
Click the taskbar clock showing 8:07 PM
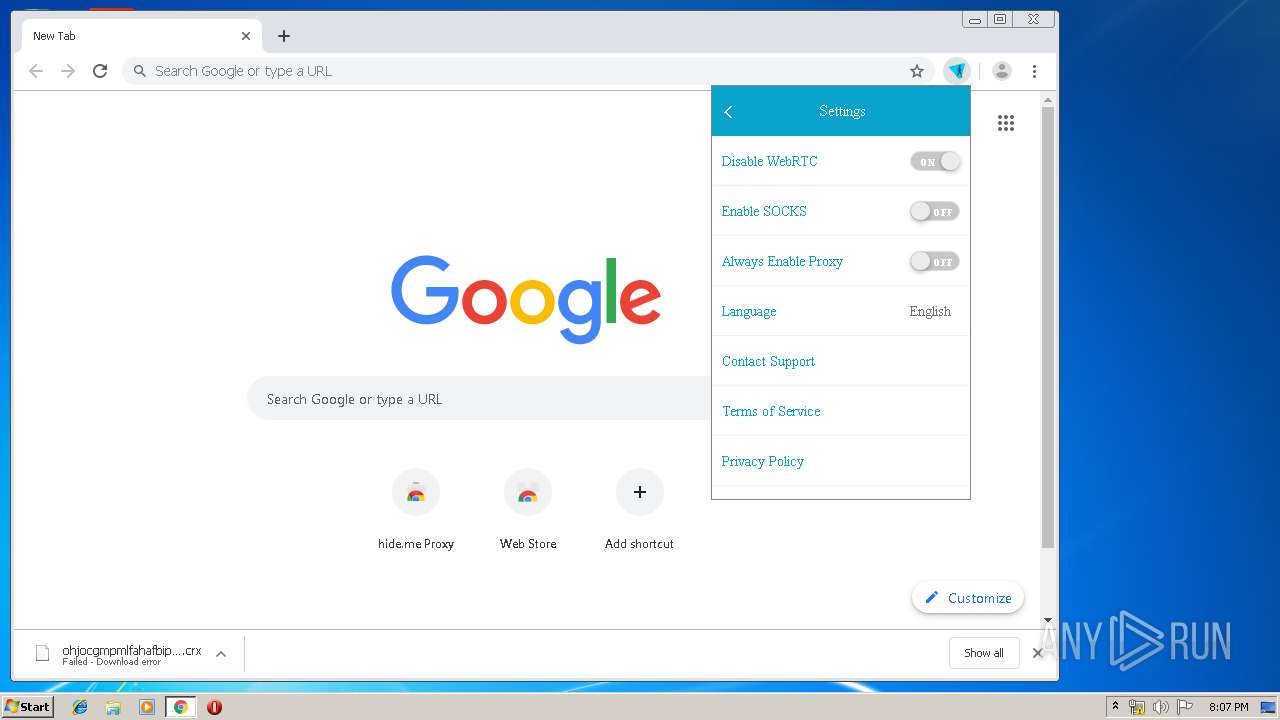click(x=1228, y=707)
